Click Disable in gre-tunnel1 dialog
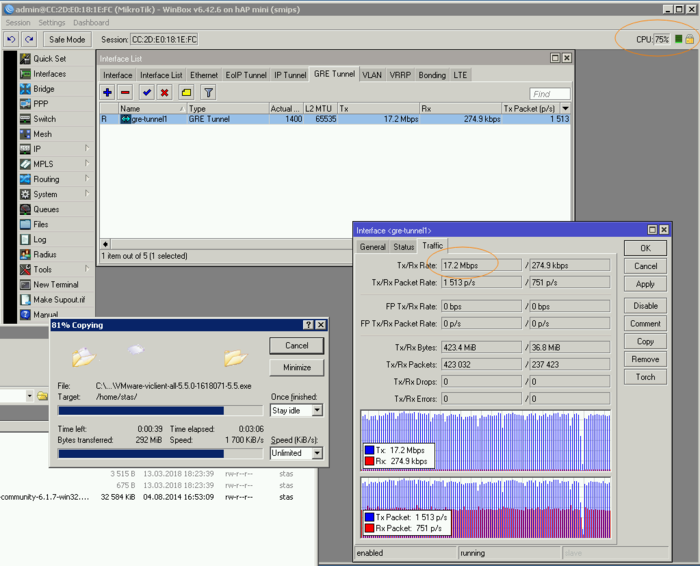700x566 pixels. [646, 306]
